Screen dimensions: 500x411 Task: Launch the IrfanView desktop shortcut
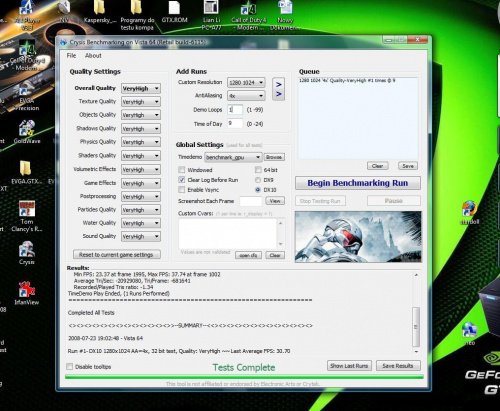[27, 293]
